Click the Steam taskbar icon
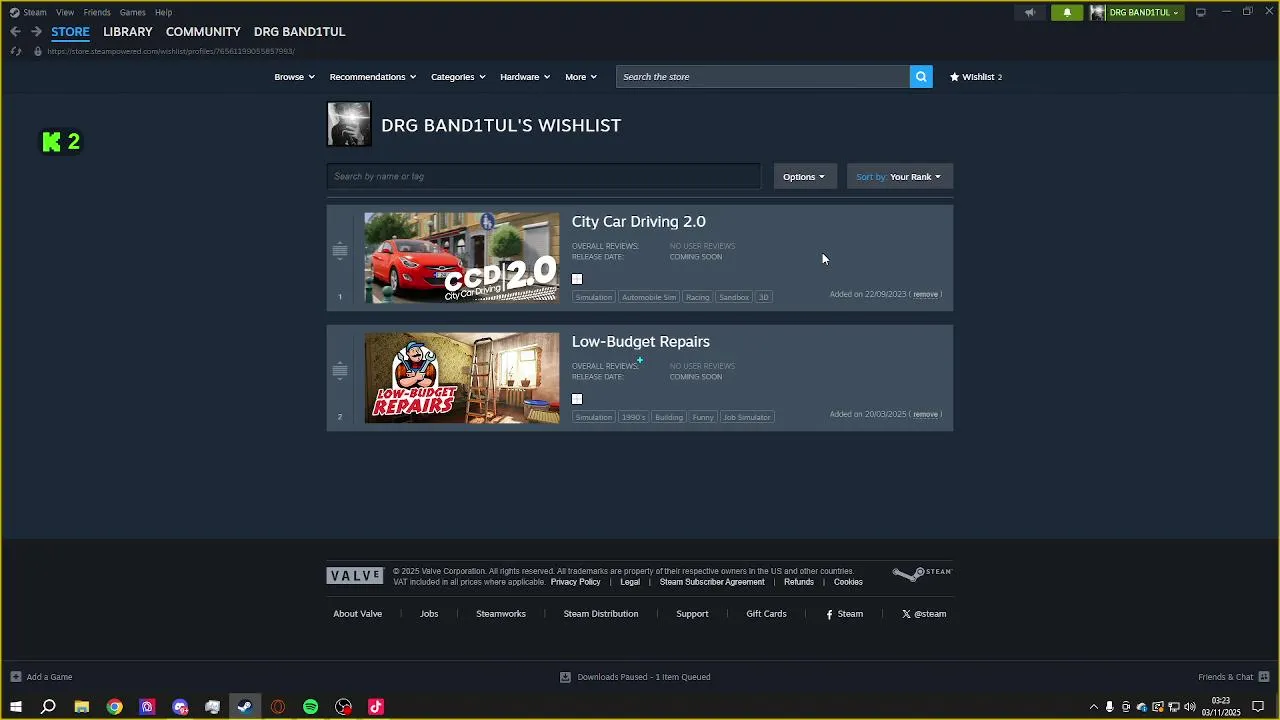The height and width of the screenshot is (720, 1280). (x=245, y=707)
